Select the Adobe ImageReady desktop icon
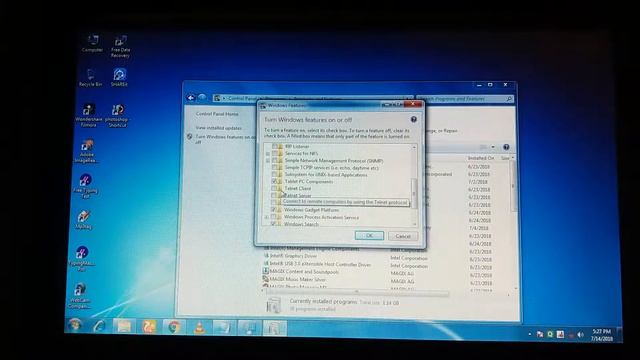This screenshot has width=640, height=360. 86,151
